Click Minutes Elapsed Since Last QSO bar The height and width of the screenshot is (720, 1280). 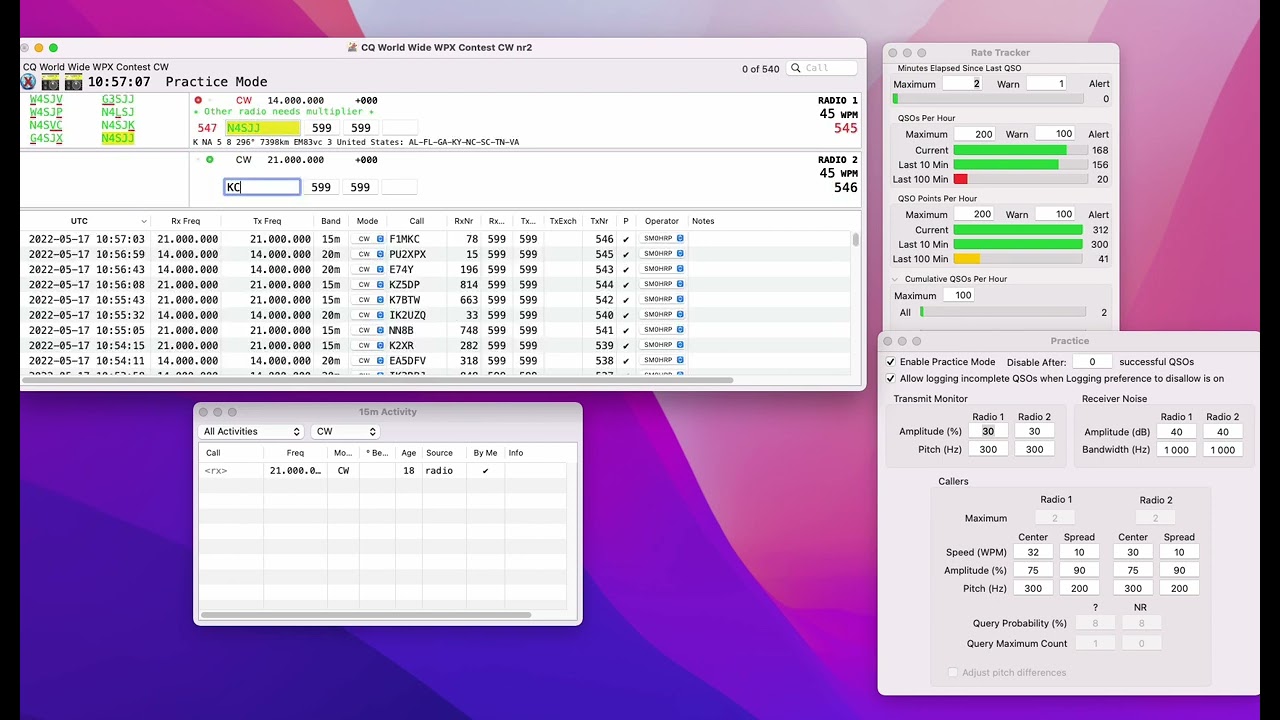[988, 99]
